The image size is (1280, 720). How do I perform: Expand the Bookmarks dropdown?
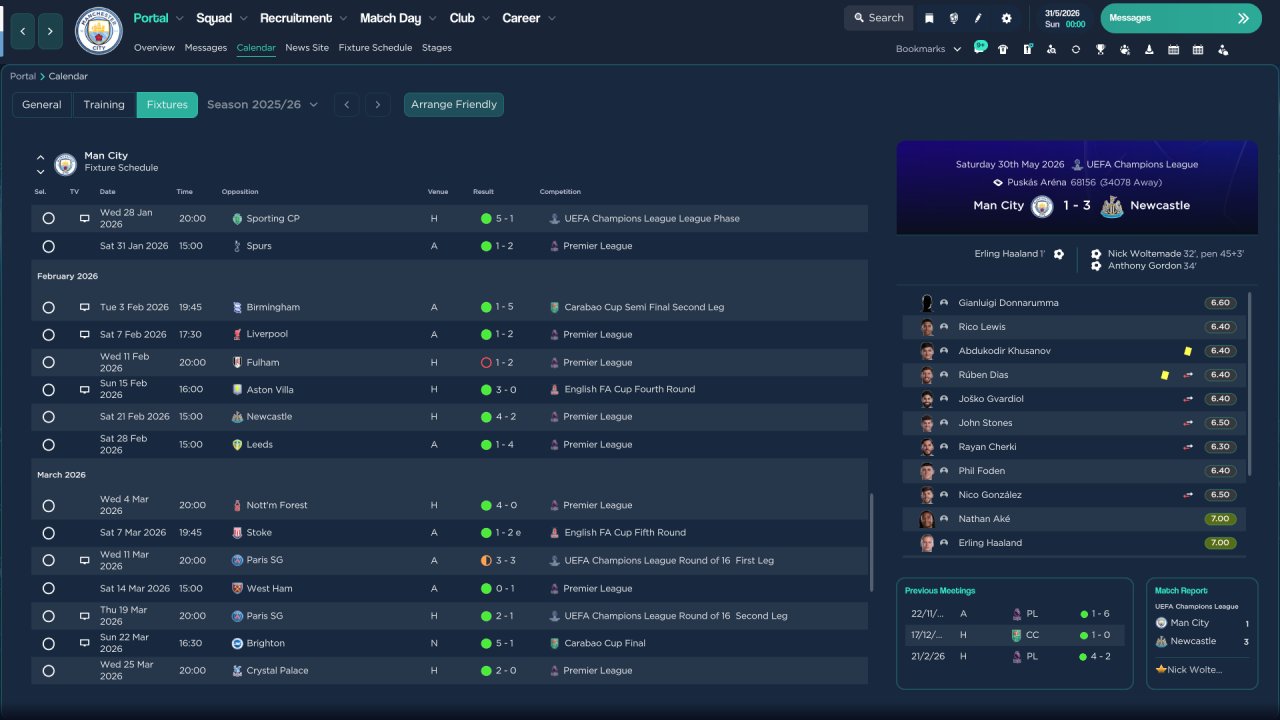pos(928,49)
